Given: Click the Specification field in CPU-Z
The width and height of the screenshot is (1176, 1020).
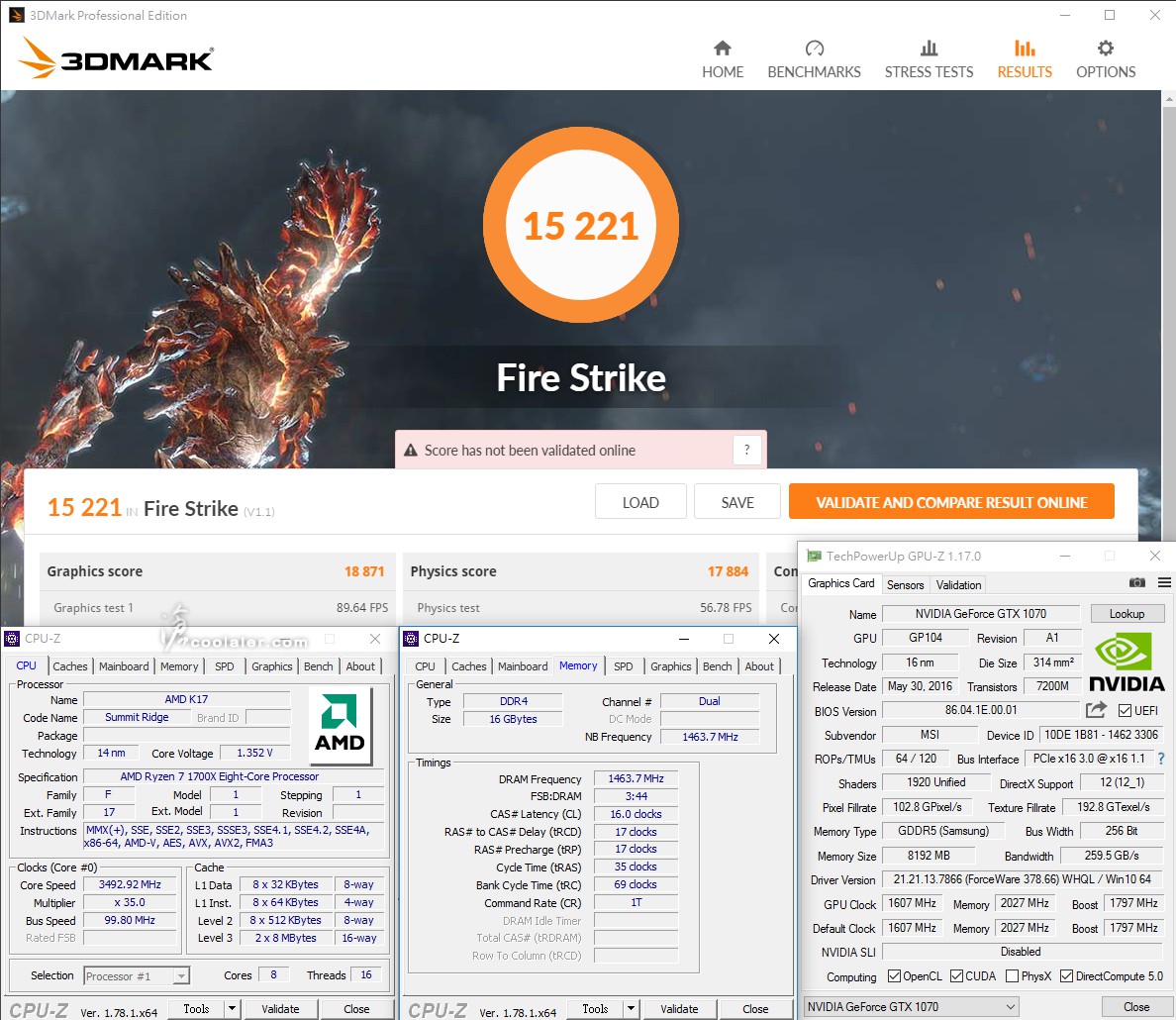Looking at the screenshot, I should pyautogui.click(x=234, y=776).
